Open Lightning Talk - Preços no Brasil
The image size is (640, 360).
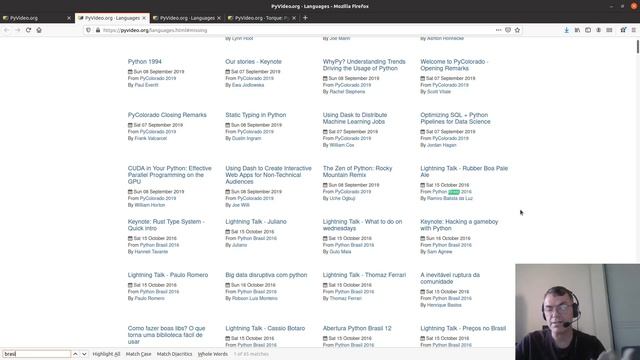click(463, 328)
